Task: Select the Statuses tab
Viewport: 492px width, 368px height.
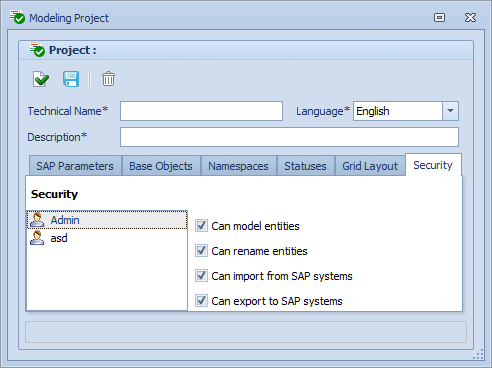Action: tap(305, 166)
